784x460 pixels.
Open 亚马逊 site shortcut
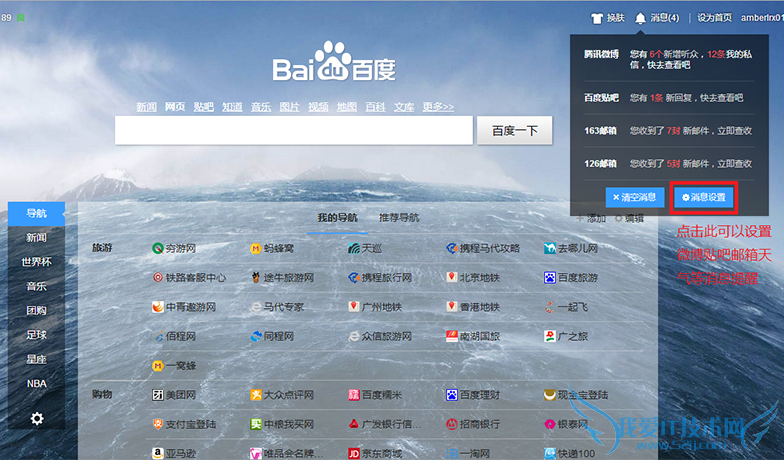point(174,454)
